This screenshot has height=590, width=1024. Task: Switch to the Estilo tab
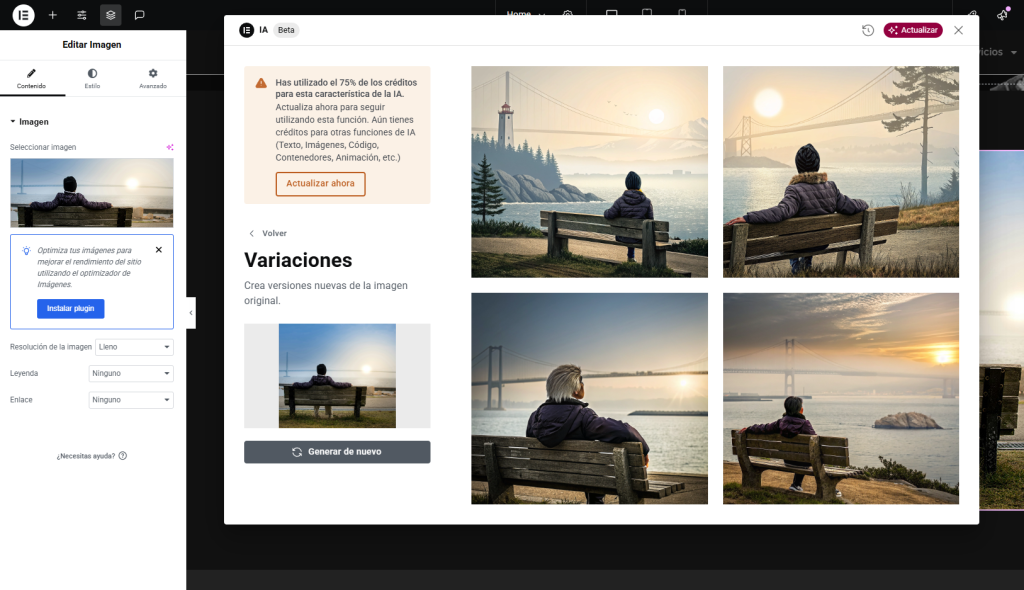coord(92,78)
